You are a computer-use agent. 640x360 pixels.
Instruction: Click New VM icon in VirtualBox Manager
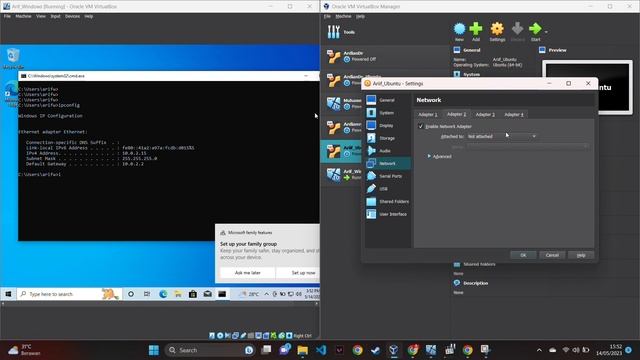459,32
